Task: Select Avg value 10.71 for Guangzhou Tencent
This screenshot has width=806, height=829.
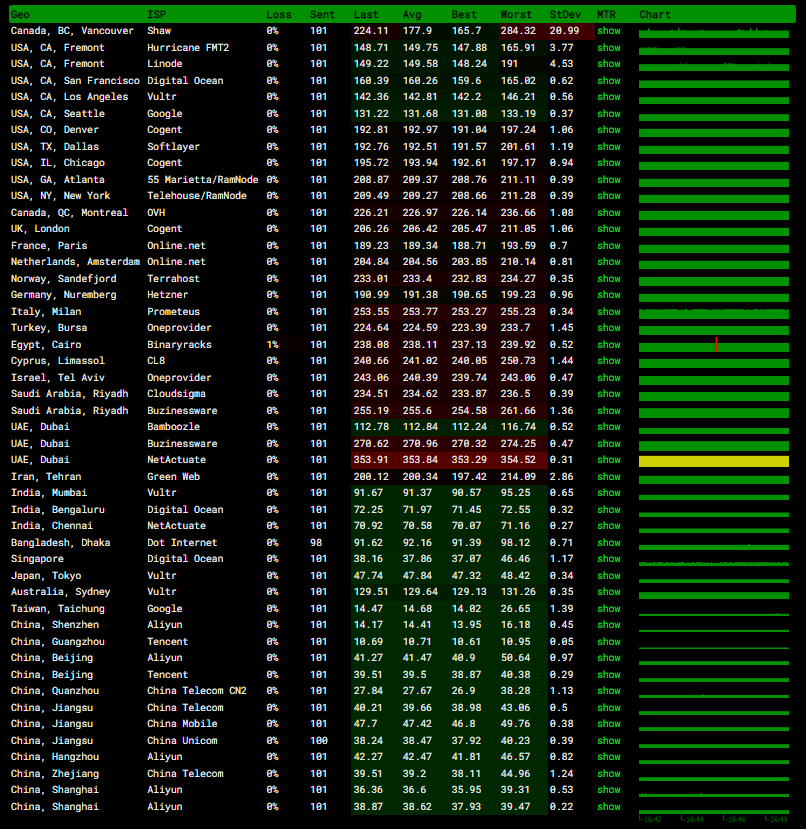Action: coord(417,642)
